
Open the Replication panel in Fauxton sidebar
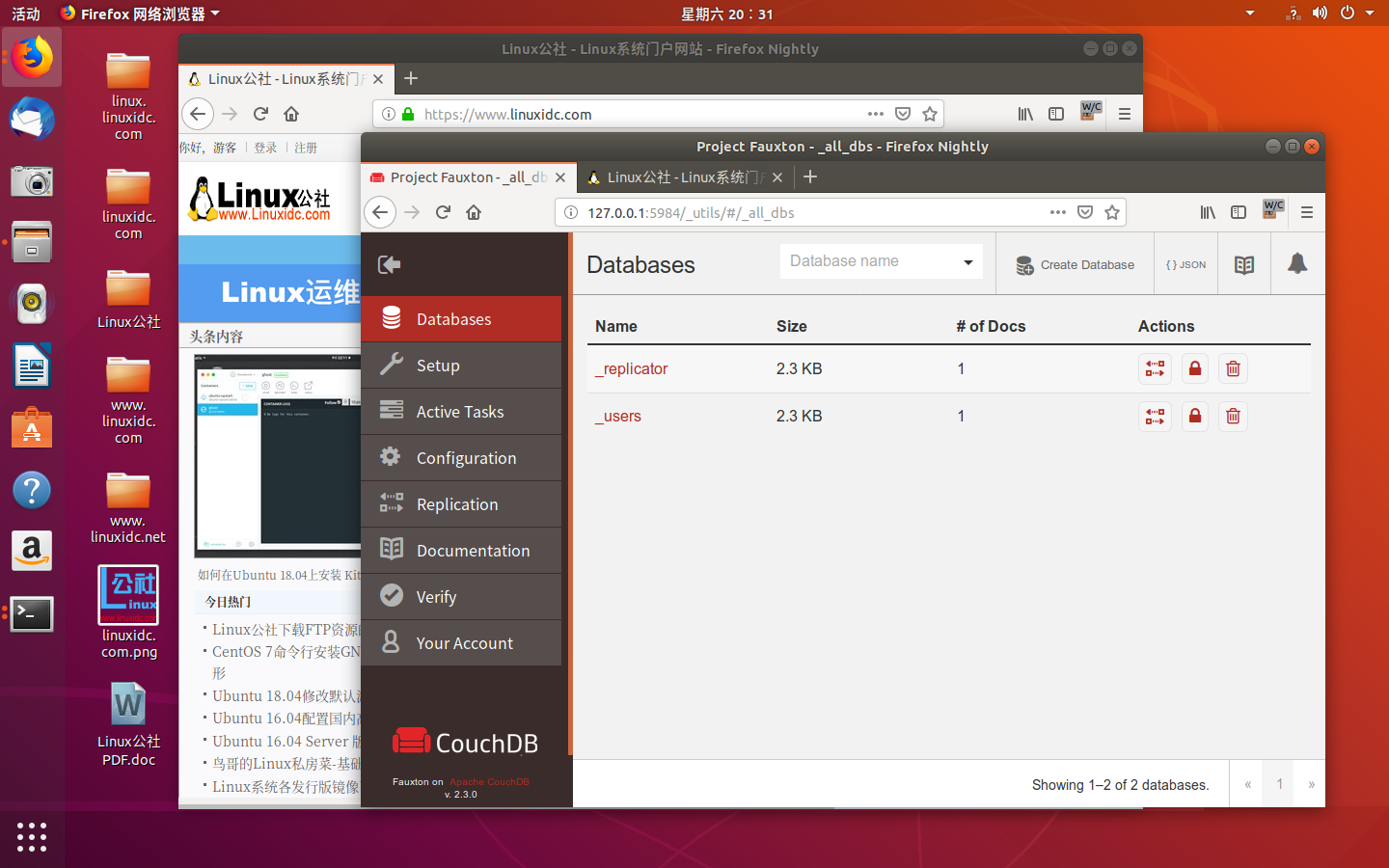pyautogui.click(x=456, y=503)
